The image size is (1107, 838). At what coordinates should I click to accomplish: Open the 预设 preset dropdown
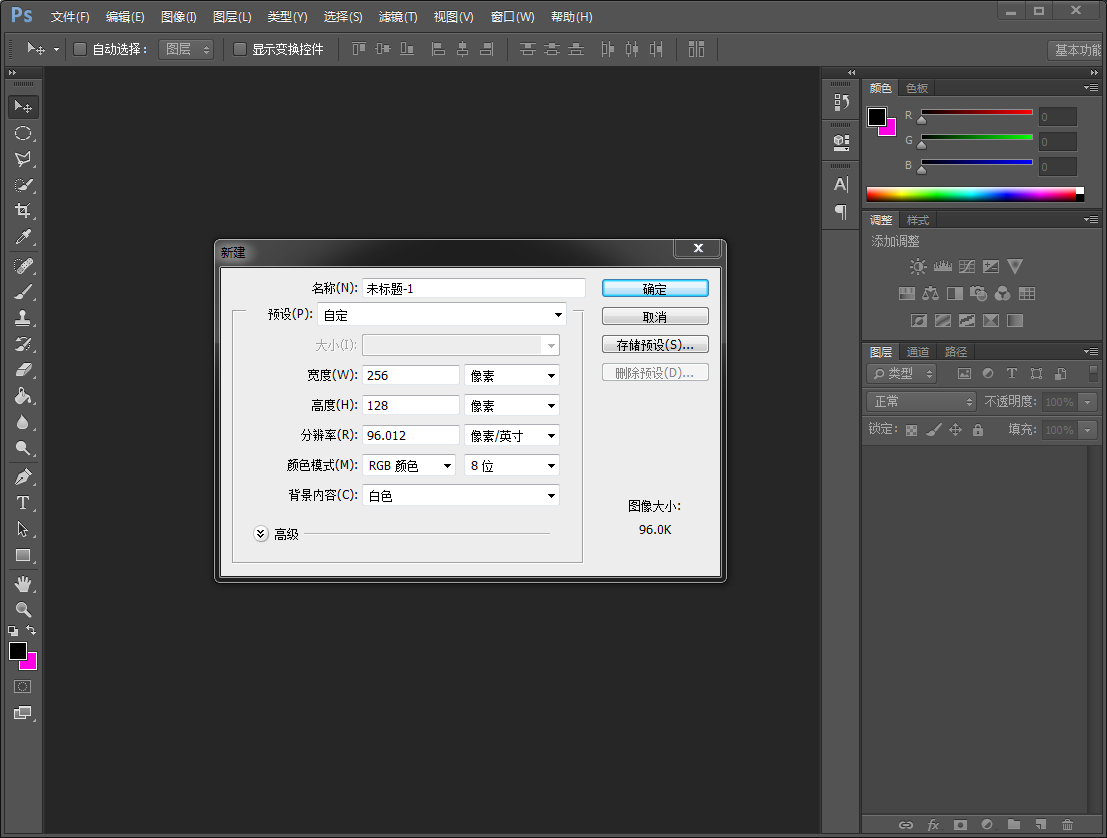441,315
